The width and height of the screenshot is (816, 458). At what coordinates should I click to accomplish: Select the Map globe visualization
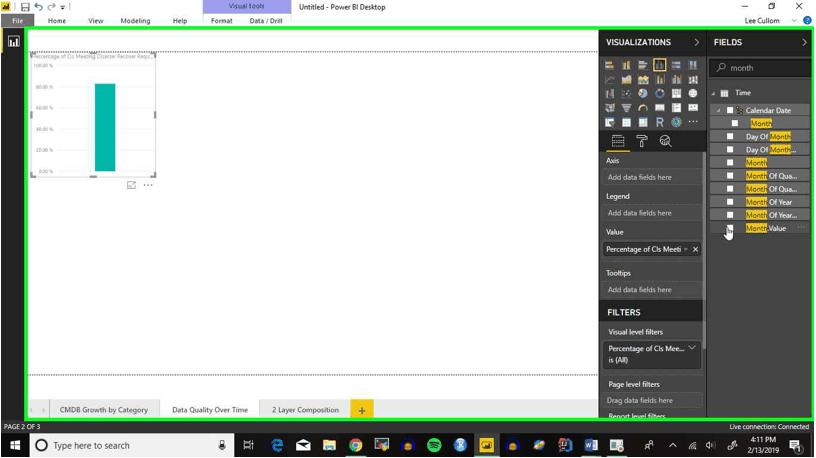click(693, 94)
